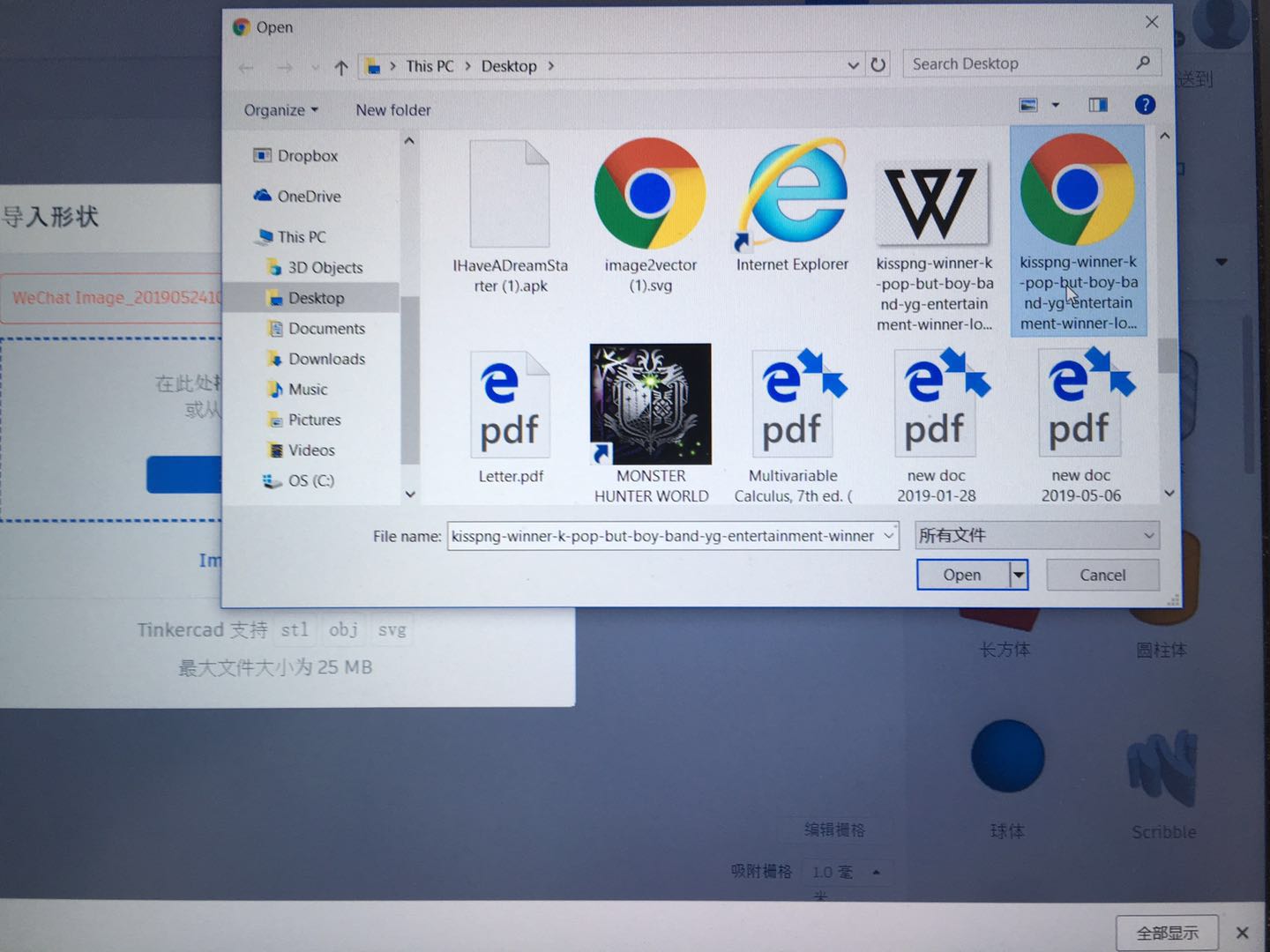Select the highlighted kisspng Chrome file

[1078, 231]
